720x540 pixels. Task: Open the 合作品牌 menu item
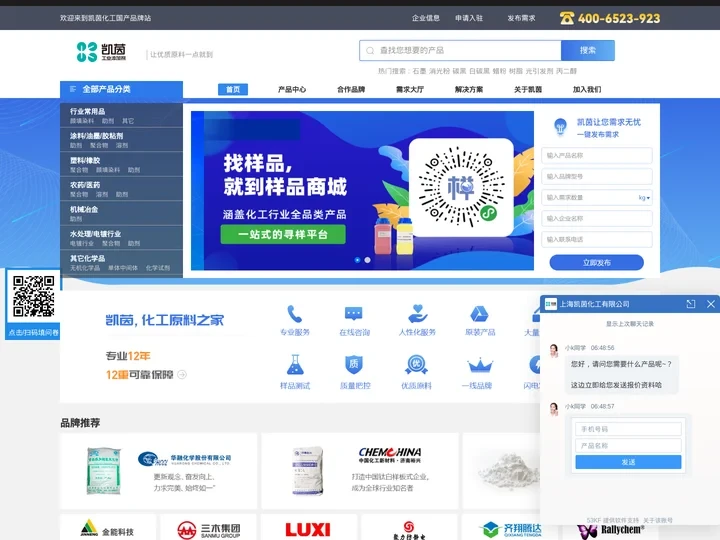coord(351,89)
